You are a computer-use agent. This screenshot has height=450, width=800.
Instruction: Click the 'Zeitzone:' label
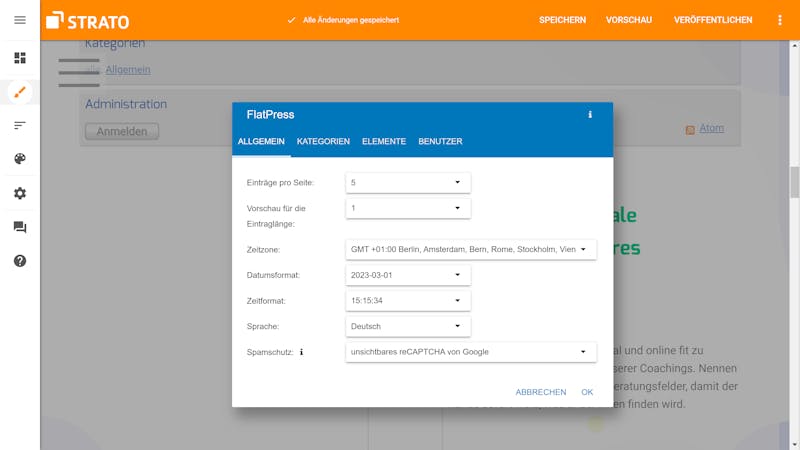pyautogui.click(x=263, y=250)
